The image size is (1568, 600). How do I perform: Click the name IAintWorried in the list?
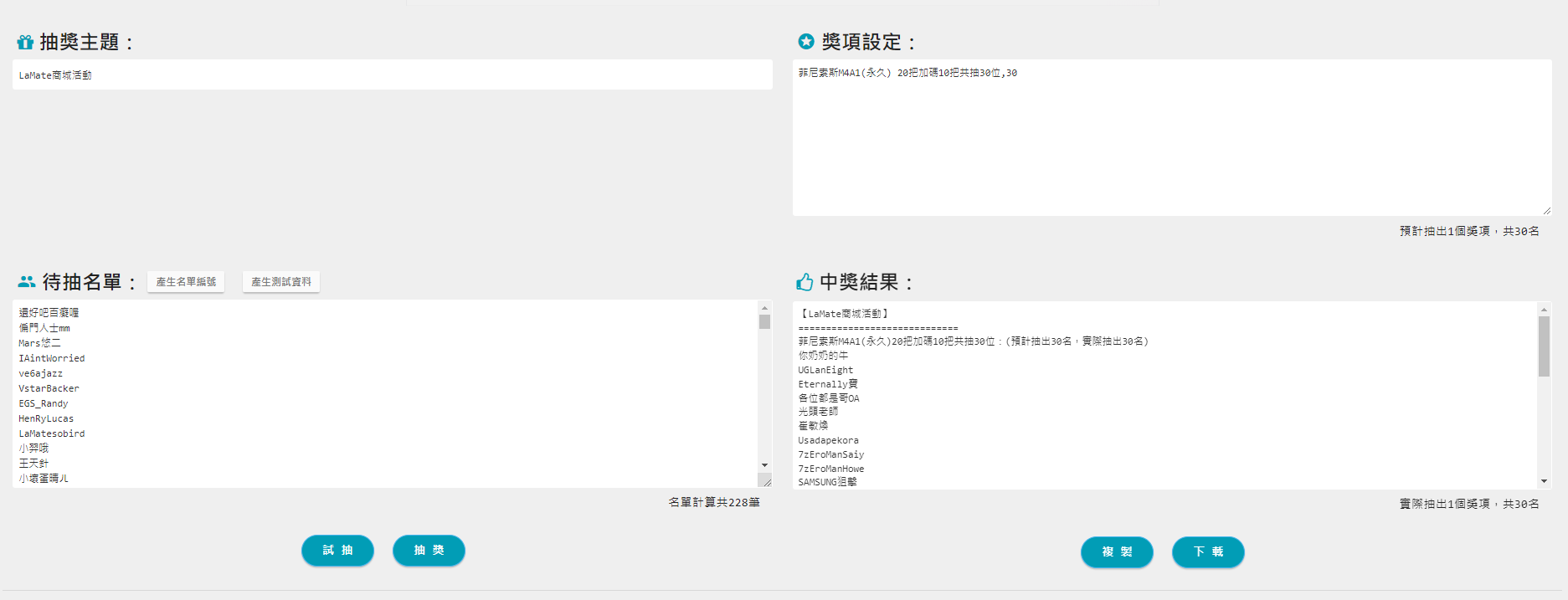click(52, 358)
